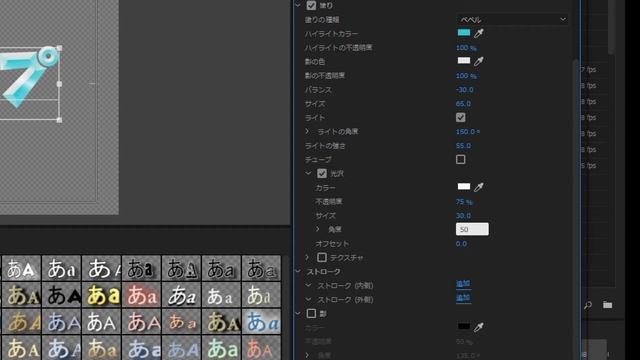Click the ライトの角度 value 150.0°
Viewport: 640px width, 360px height.
[x=468, y=131]
